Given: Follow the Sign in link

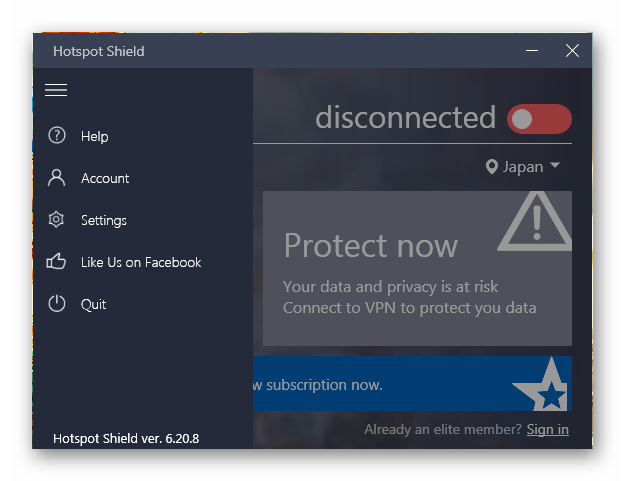Looking at the screenshot, I should click(x=547, y=429).
